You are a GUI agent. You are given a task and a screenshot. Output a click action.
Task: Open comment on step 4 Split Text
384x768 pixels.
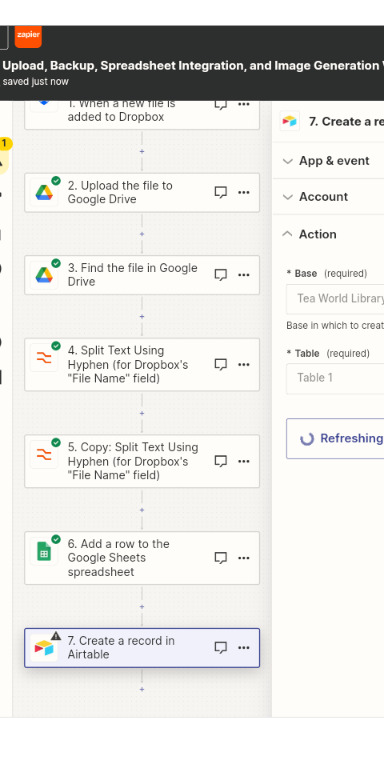[x=221, y=364]
